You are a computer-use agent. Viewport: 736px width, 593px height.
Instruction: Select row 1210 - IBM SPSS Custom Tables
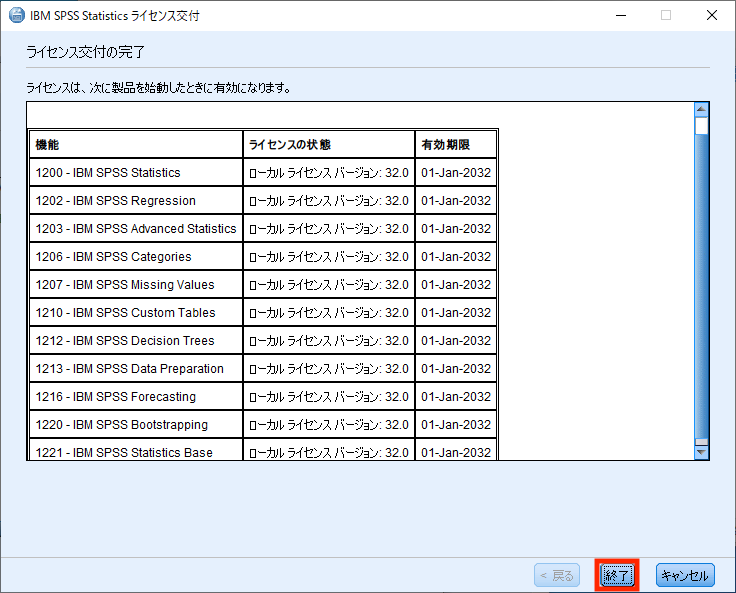click(x=263, y=313)
